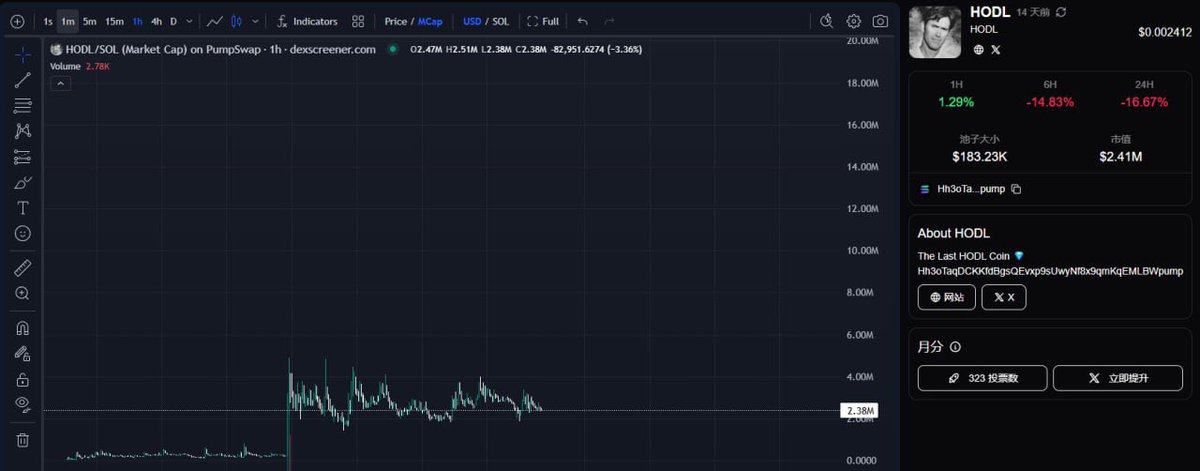
Task: Open the X icon under HODL name
Action: point(995,49)
